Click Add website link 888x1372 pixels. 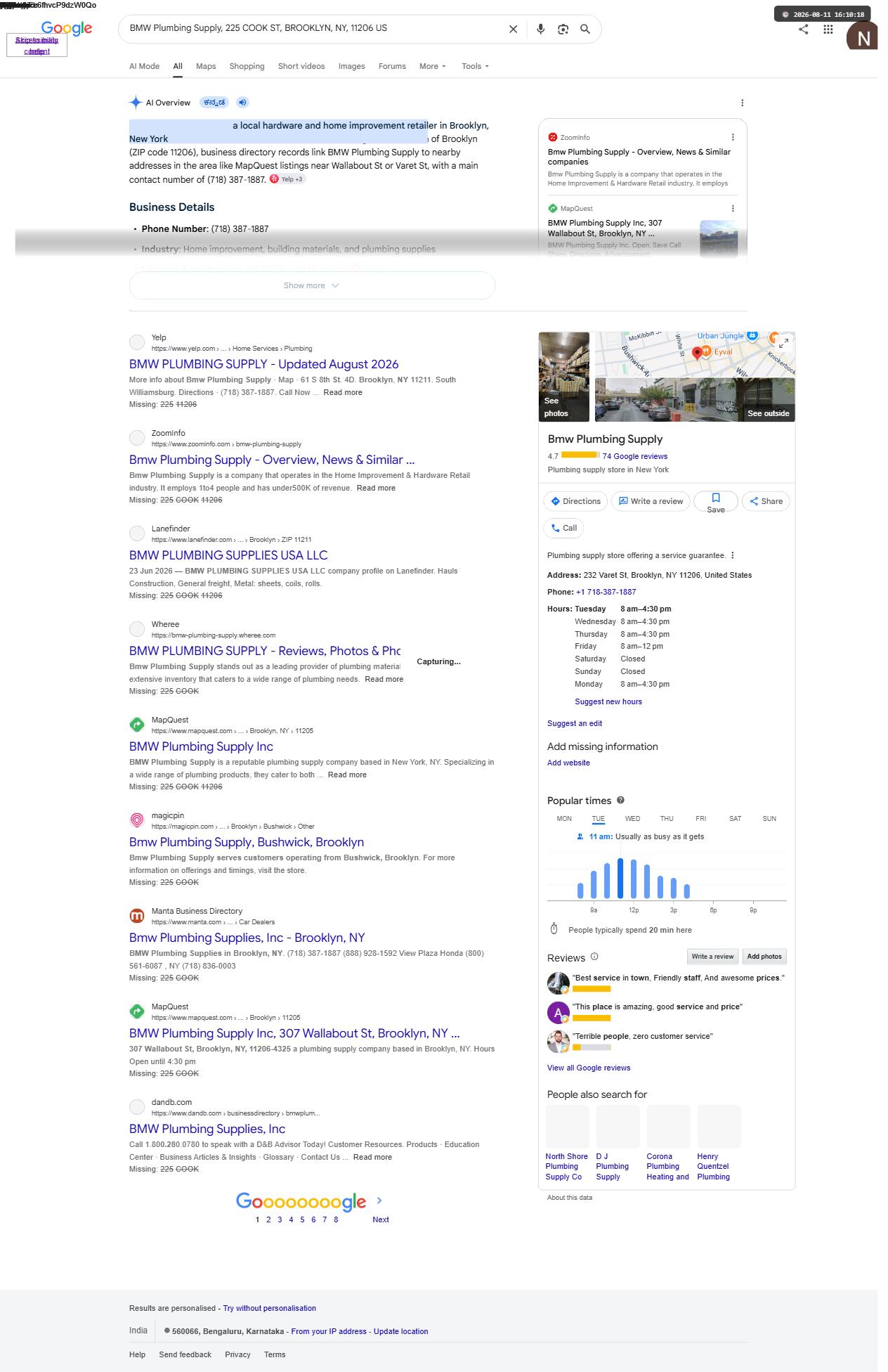point(568,763)
